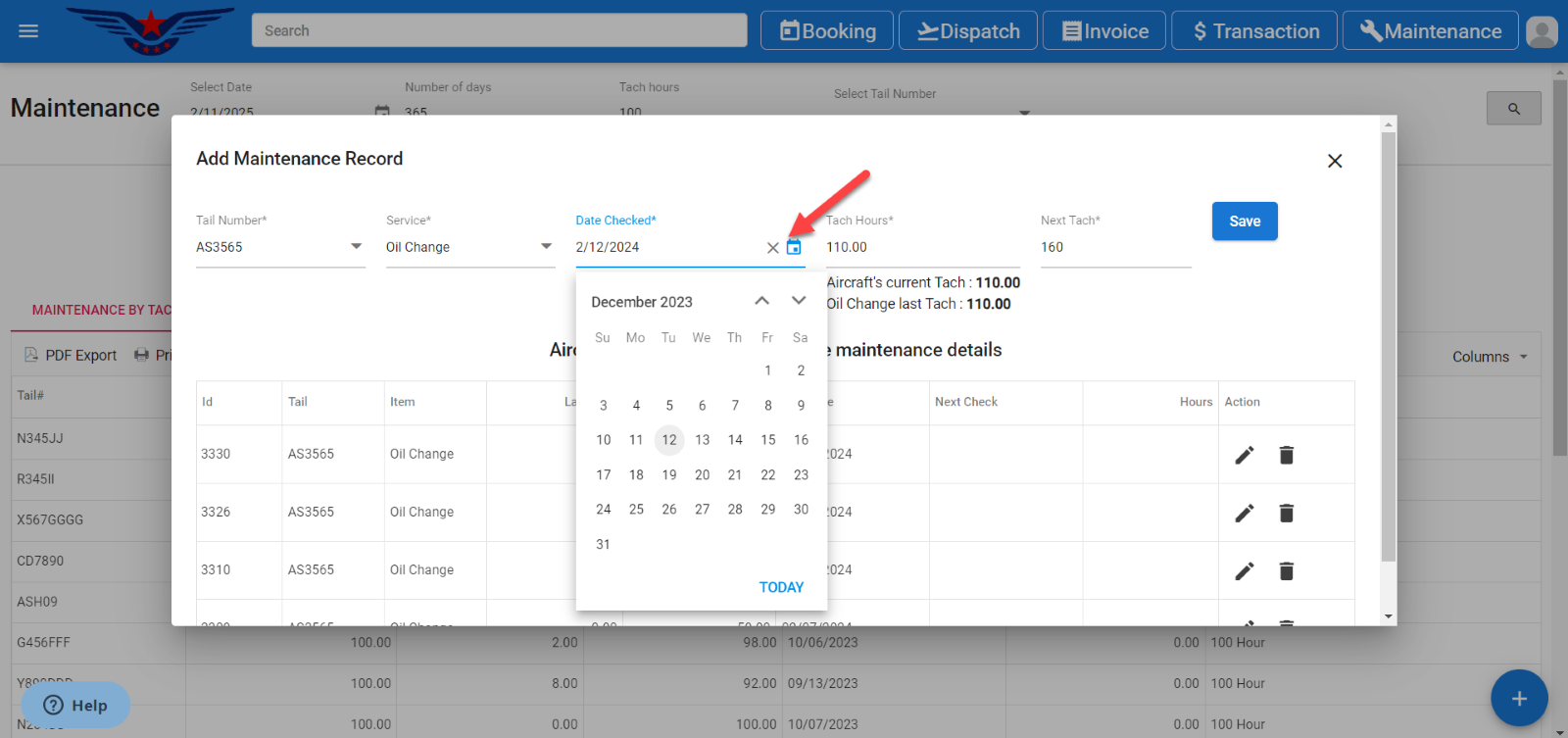
Task: Close the Add Maintenance Record dialog
Action: [x=1334, y=161]
